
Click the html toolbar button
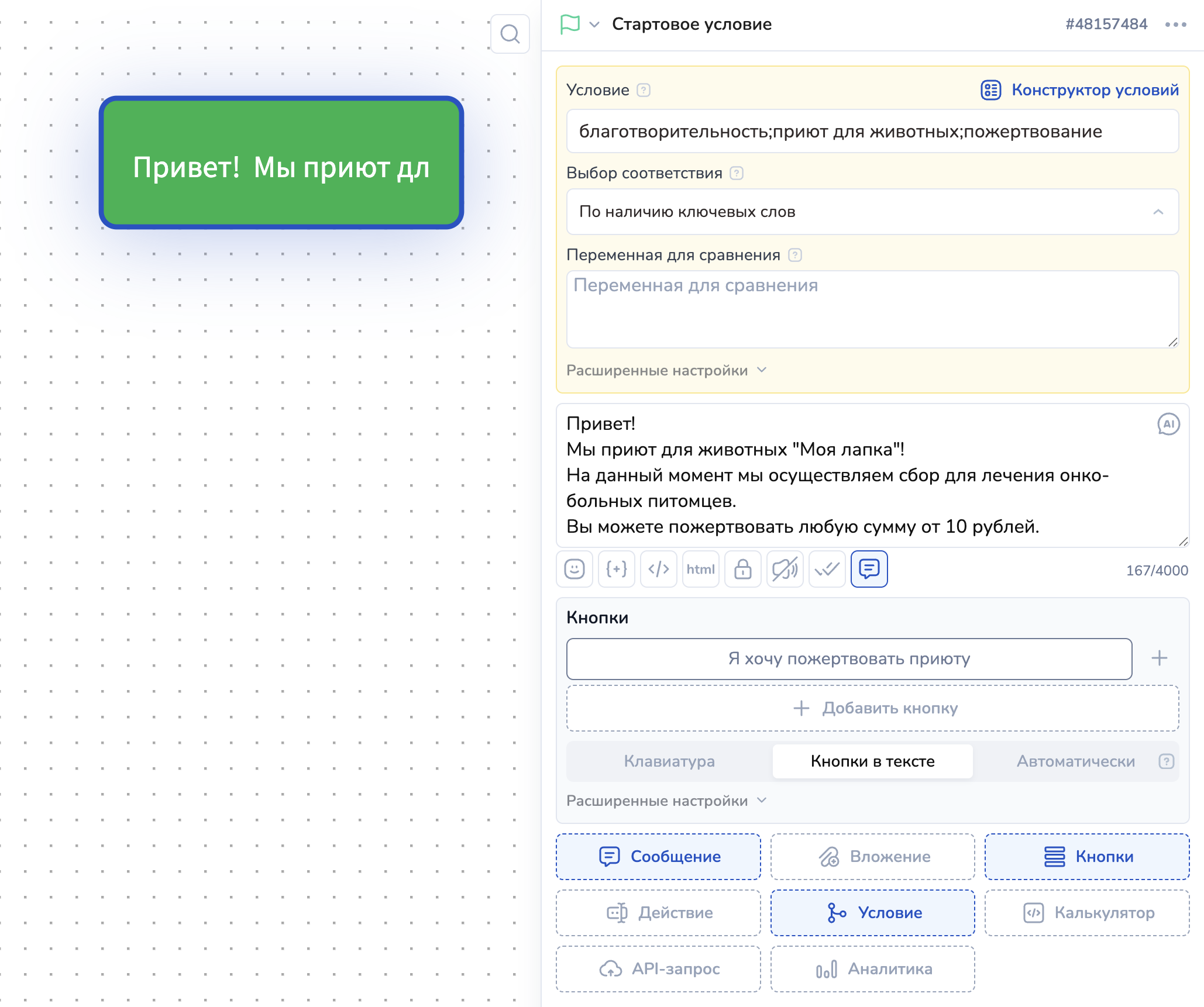point(700,569)
